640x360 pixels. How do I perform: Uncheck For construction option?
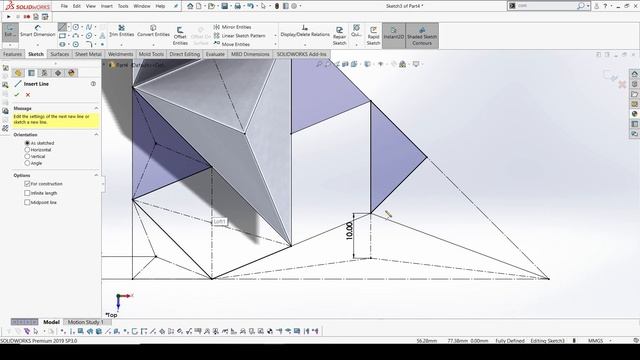27,184
